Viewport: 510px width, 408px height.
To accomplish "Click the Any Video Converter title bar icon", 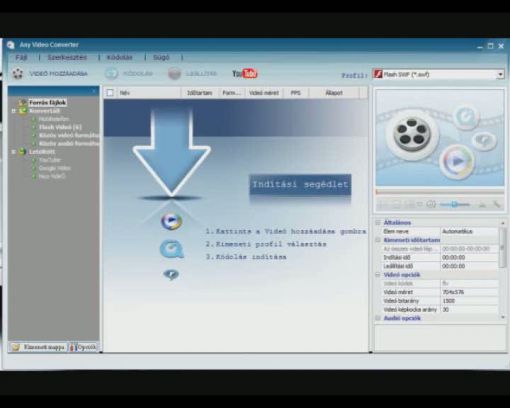I will click(11, 45).
